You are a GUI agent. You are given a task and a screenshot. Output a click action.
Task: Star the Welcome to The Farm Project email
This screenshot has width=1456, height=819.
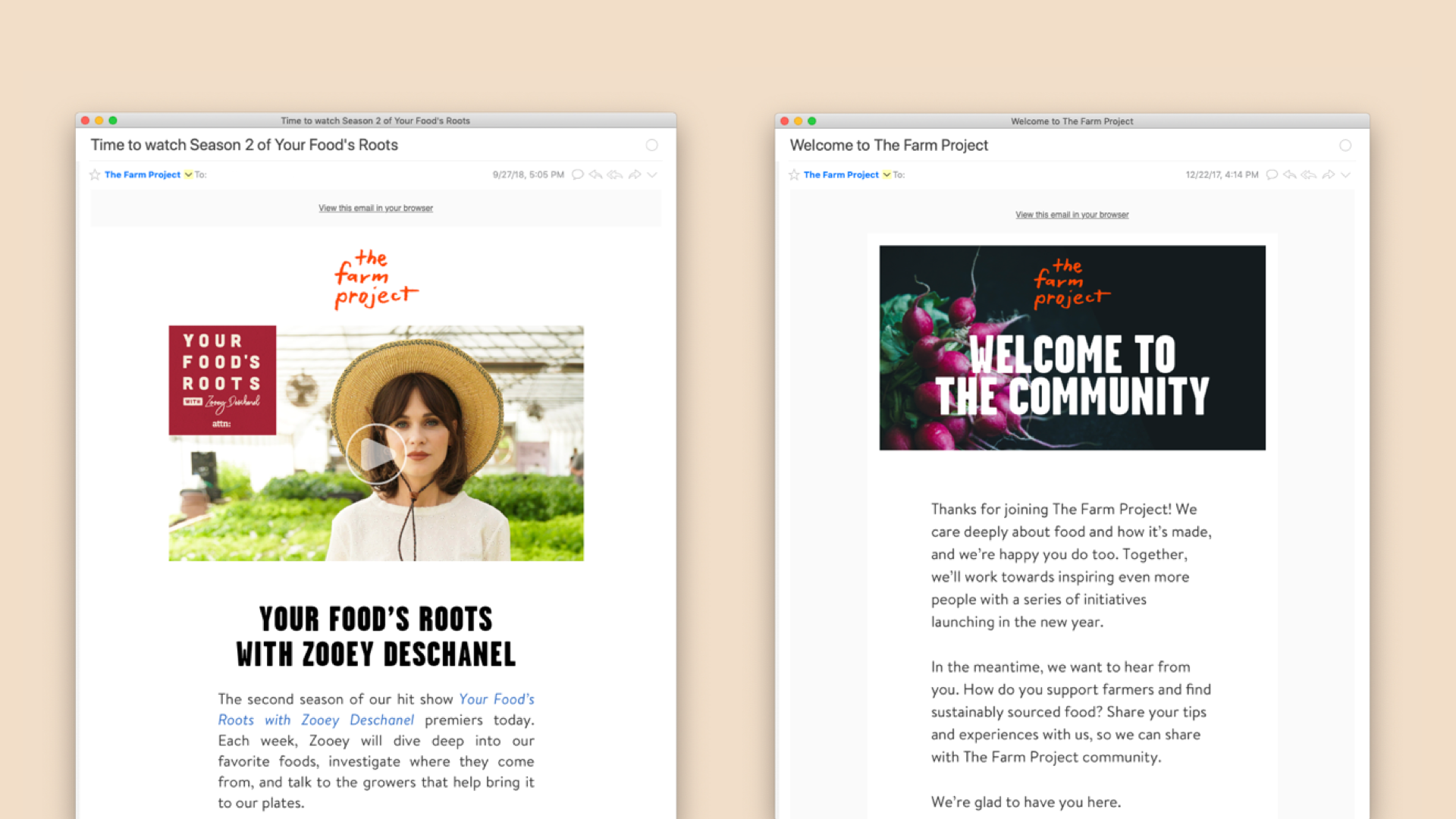(794, 174)
